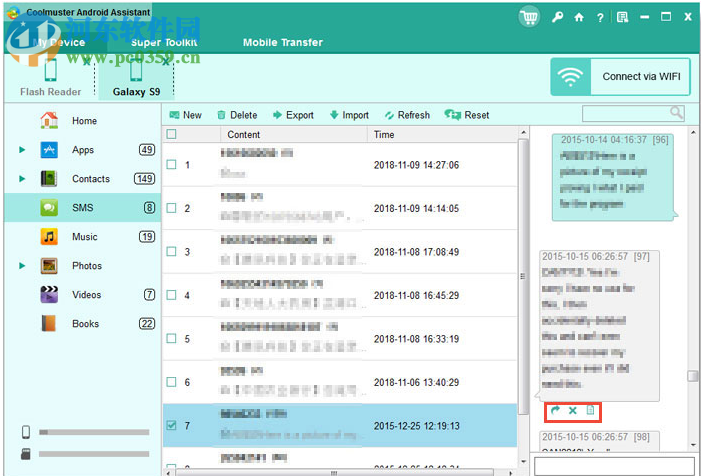The height and width of the screenshot is (476, 701).
Task: Close the Galaxy S9 device tab
Action: click(166, 62)
